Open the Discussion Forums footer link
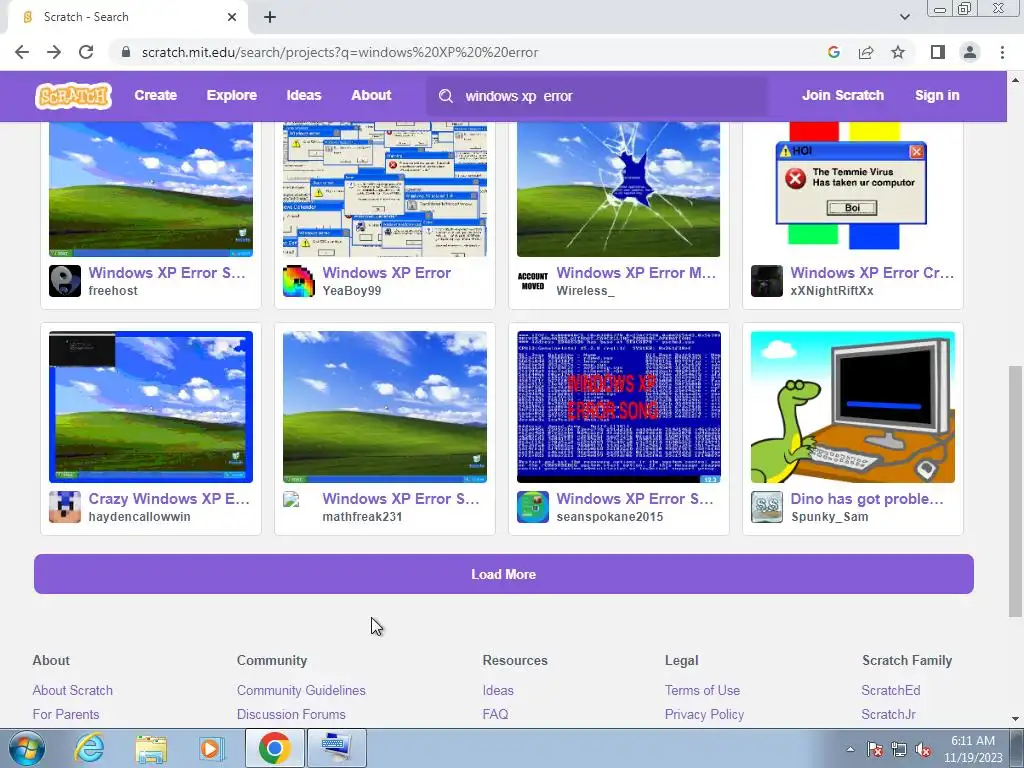1024x768 pixels. [291, 714]
